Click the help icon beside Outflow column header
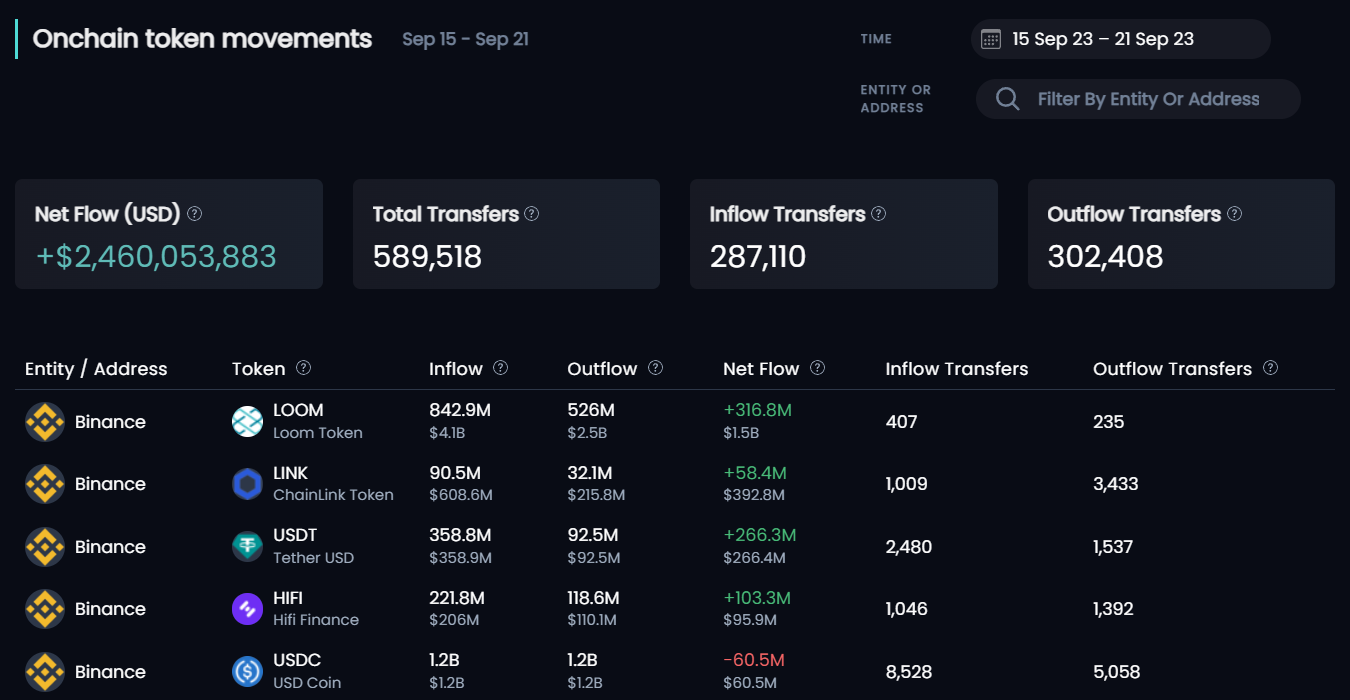1350x700 pixels. click(x=656, y=368)
